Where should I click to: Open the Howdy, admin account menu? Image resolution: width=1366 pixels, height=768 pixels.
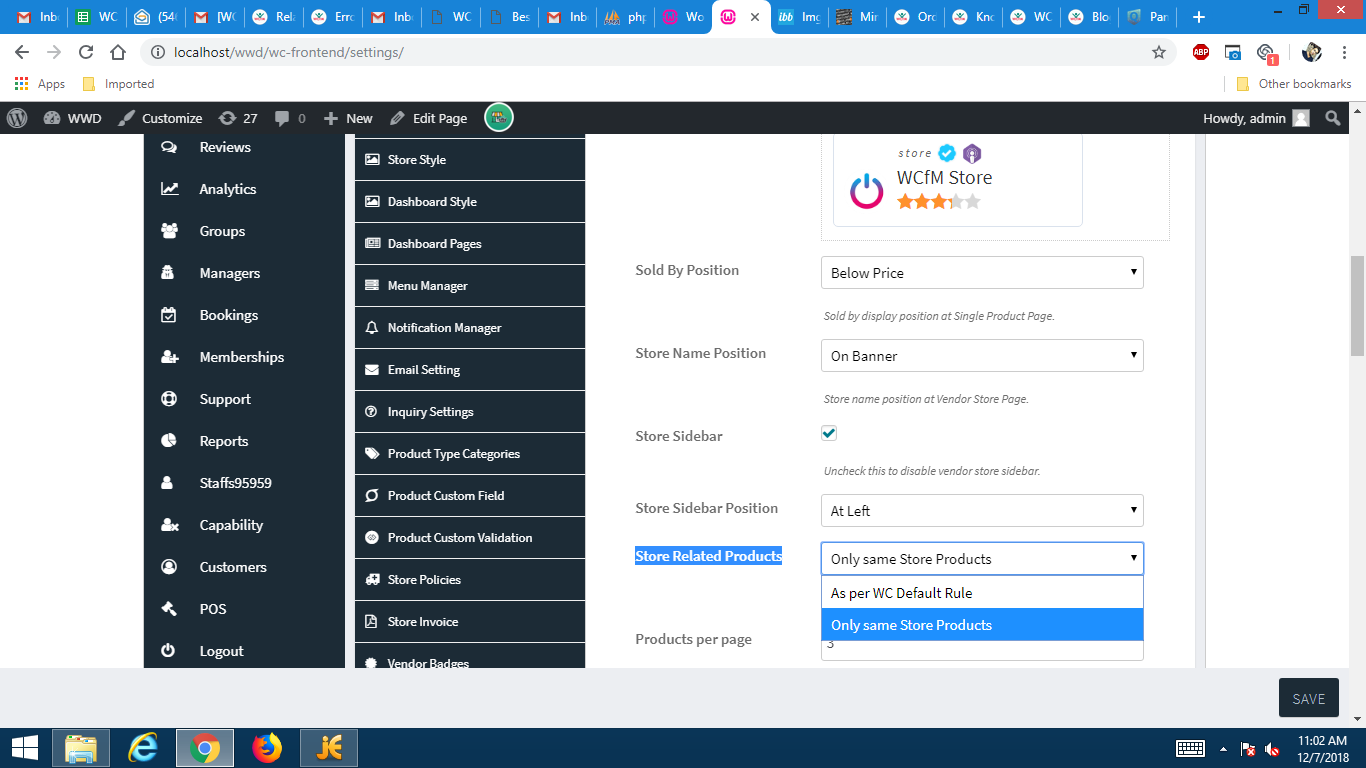click(1256, 118)
